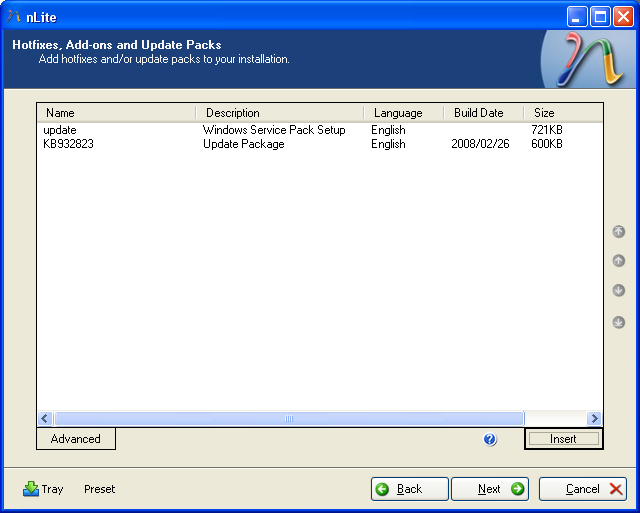Sort list by Language column header
This screenshot has height=513, width=640.
404,113
